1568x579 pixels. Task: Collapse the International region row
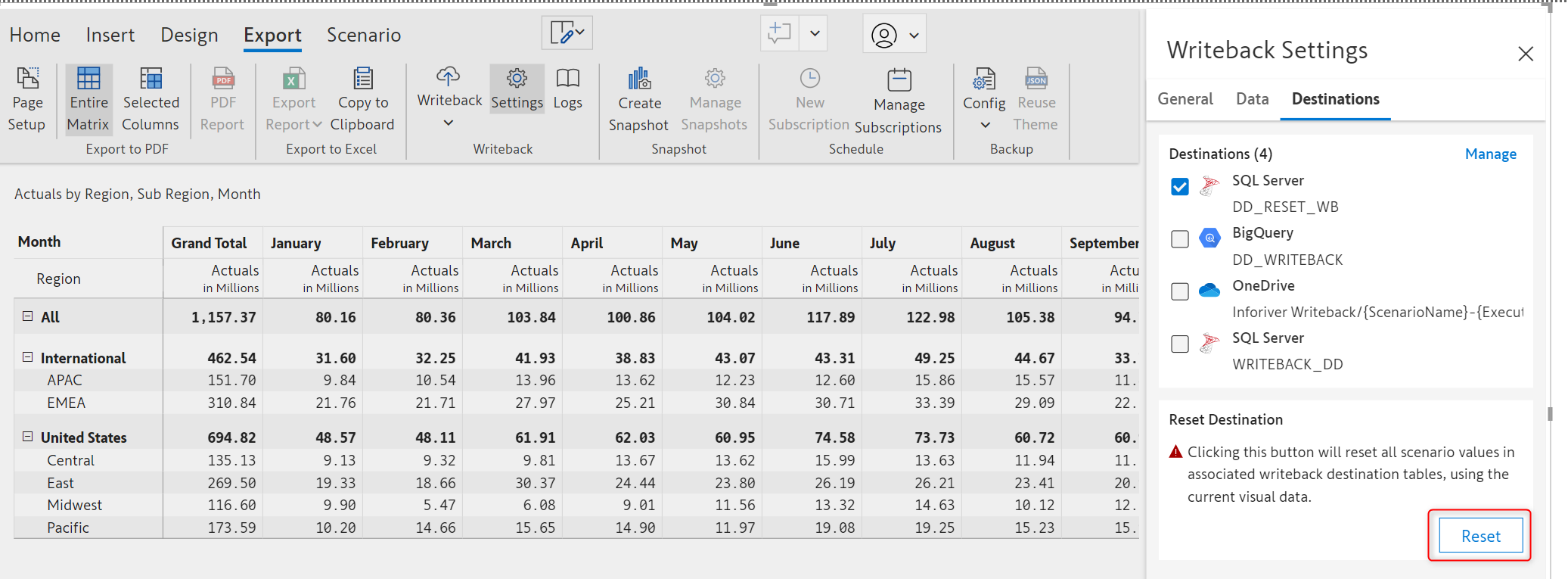pos(28,357)
